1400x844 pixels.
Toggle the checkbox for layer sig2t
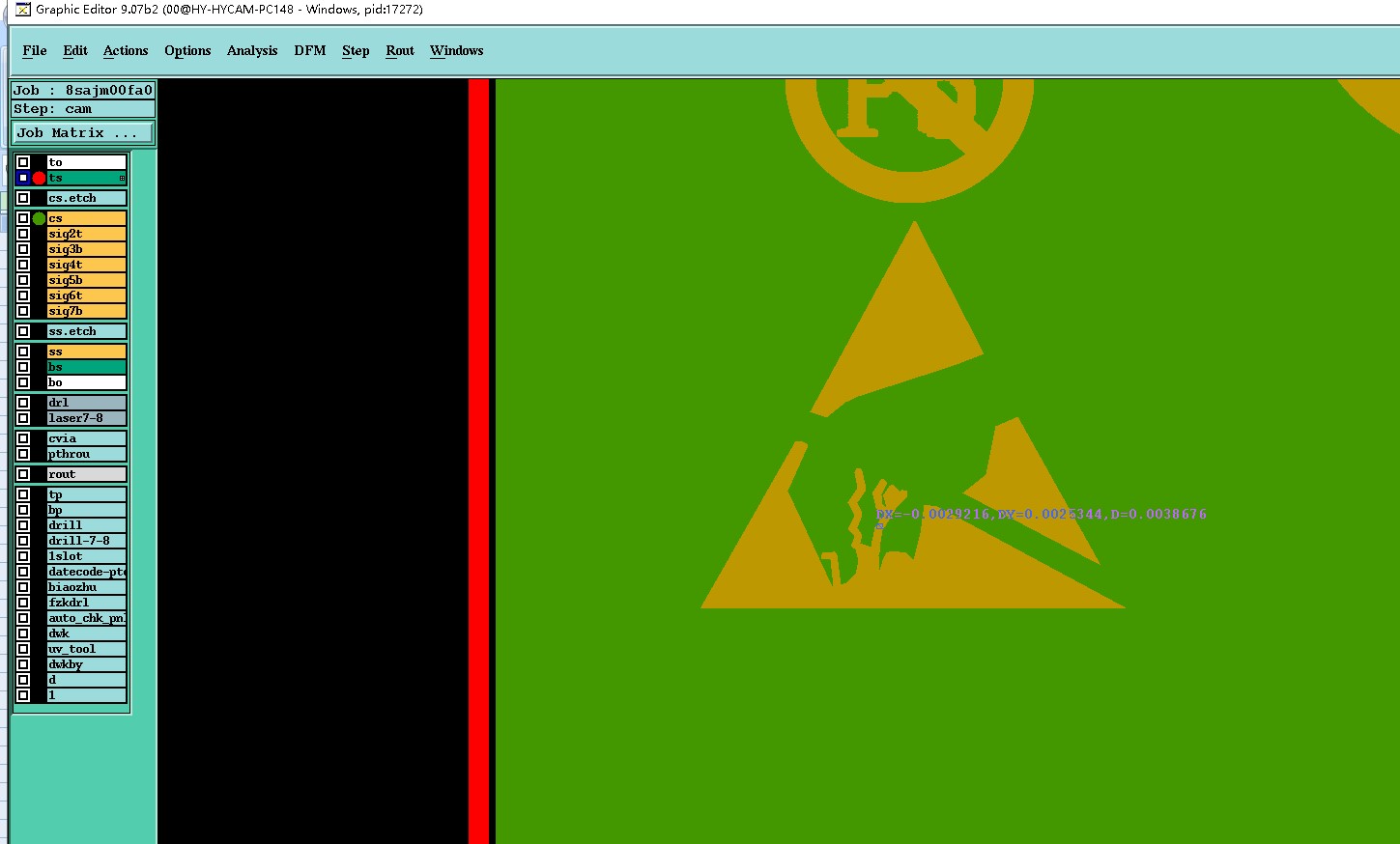click(23, 234)
